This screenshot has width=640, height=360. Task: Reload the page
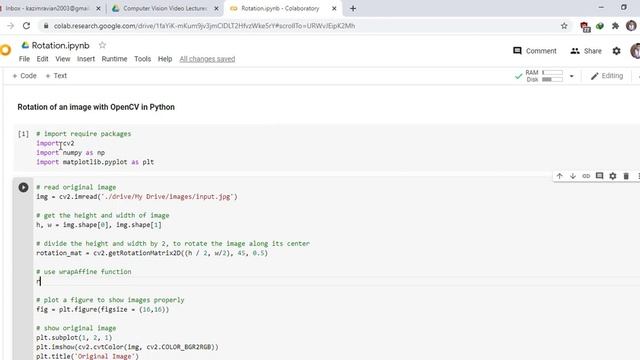27,26
